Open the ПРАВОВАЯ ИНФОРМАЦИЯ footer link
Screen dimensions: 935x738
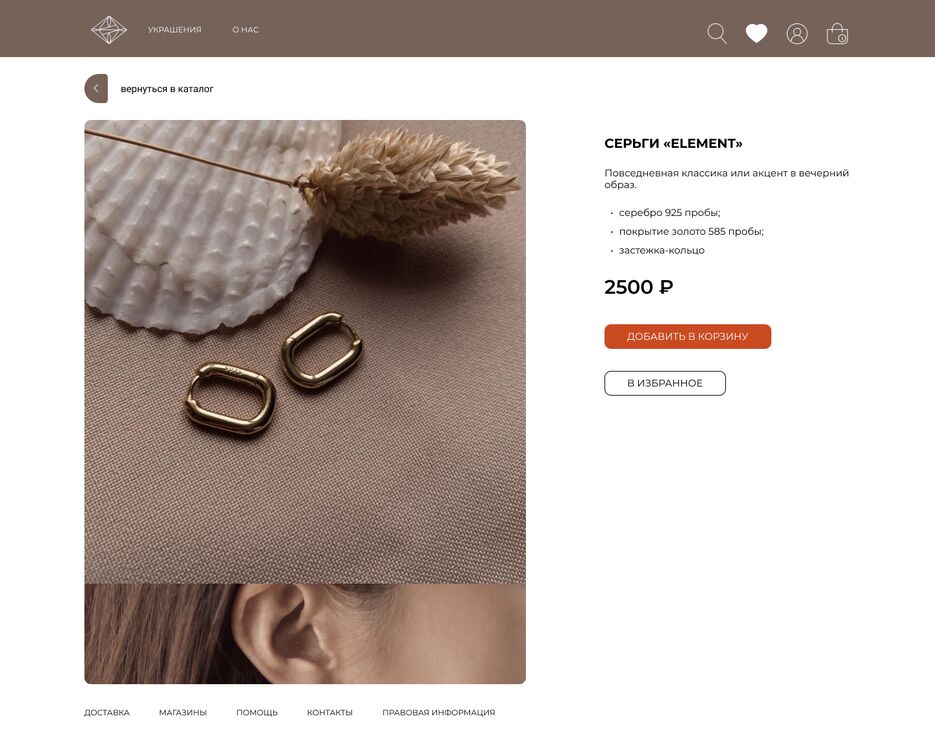438,712
